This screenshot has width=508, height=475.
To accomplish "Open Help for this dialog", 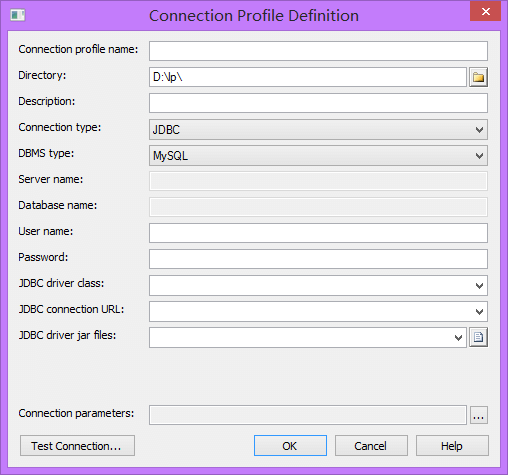I will tap(452, 446).
